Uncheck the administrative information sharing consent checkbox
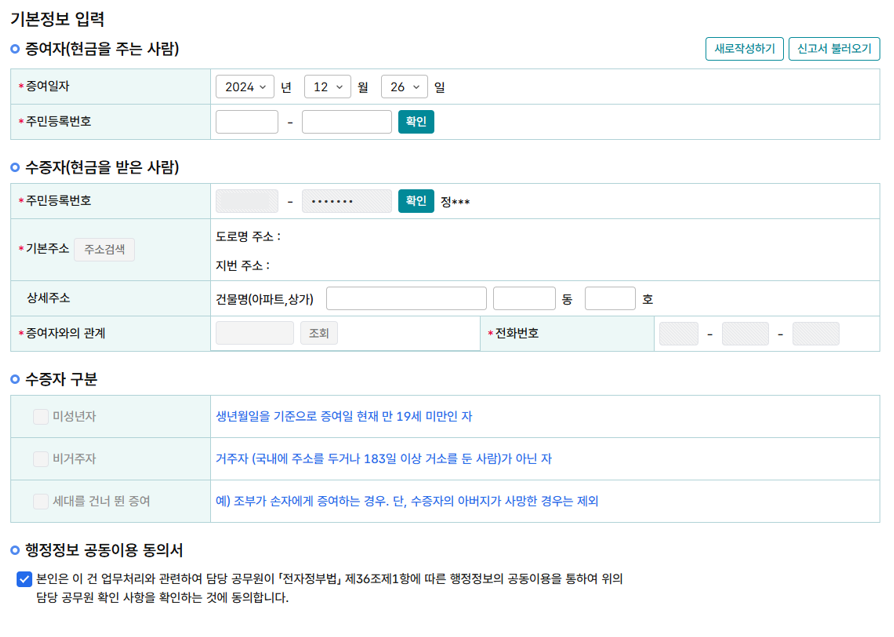The image size is (894, 637). [24, 576]
